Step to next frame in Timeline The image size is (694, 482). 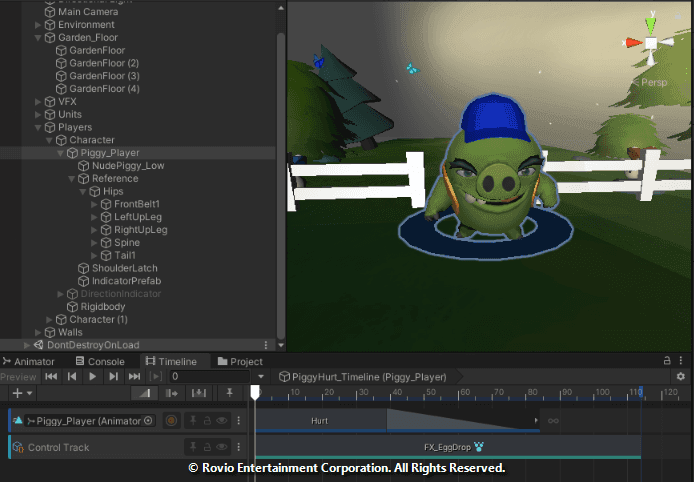[113, 377]
